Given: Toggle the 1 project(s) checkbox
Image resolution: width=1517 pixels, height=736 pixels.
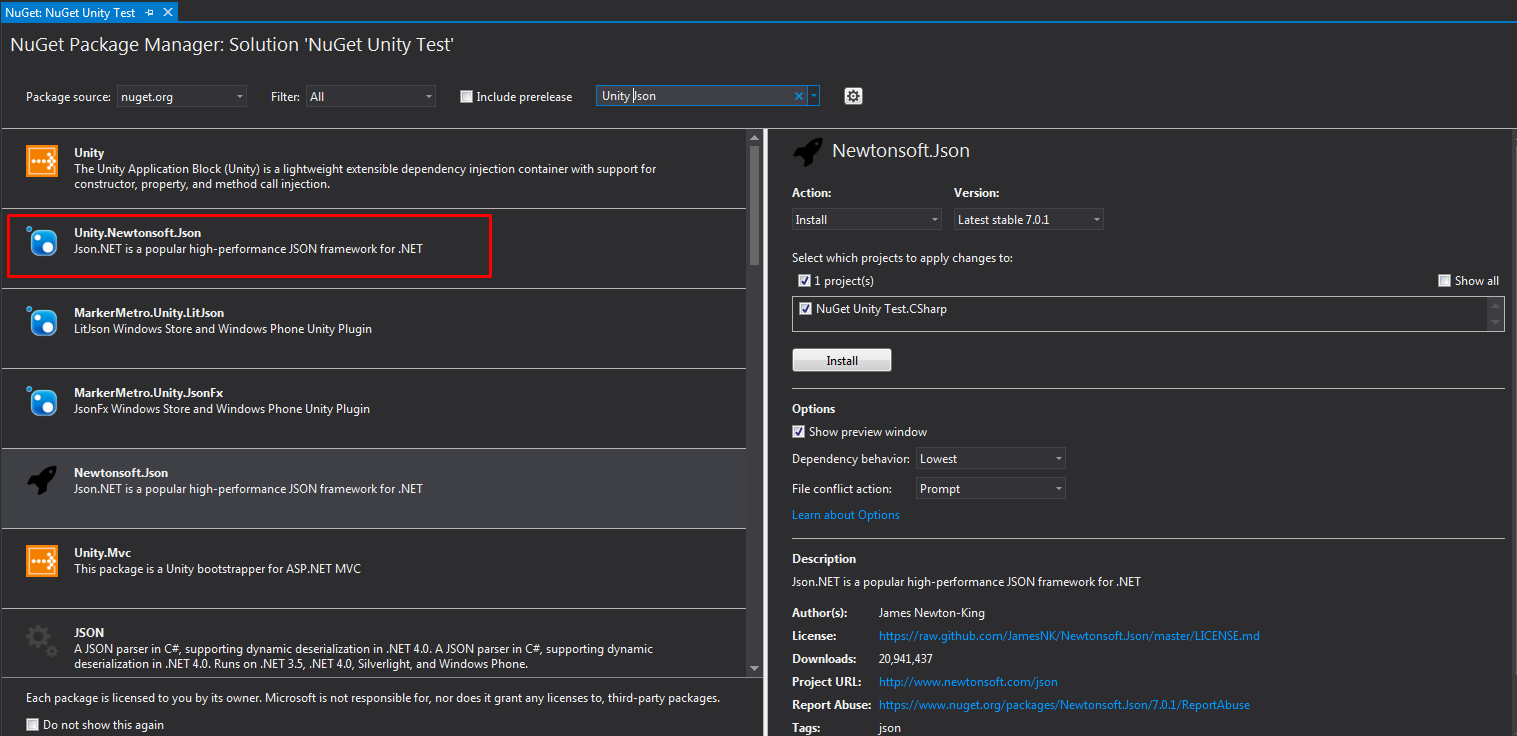Looking at the screenshot, I should [x=805, y=281].
